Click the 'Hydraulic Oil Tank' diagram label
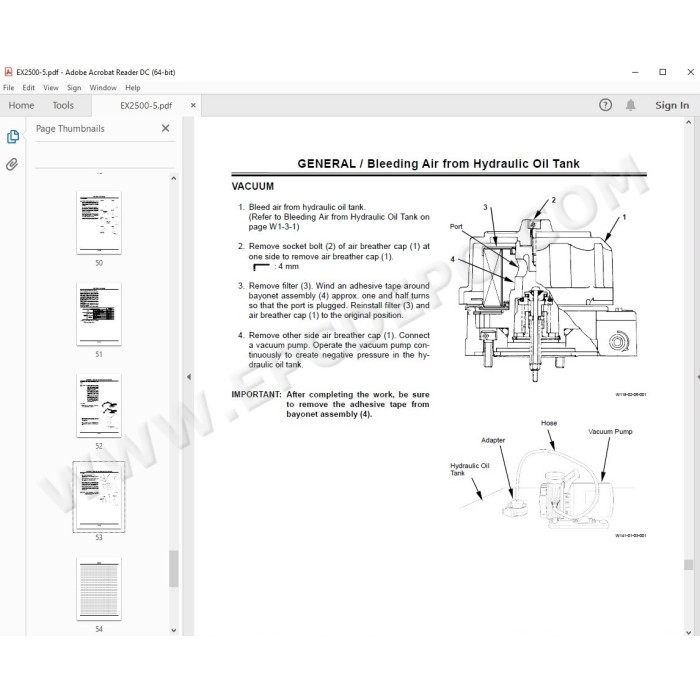The width and height of the screenshot is (700, 700). pyautogui.click(x=470, y=469)
